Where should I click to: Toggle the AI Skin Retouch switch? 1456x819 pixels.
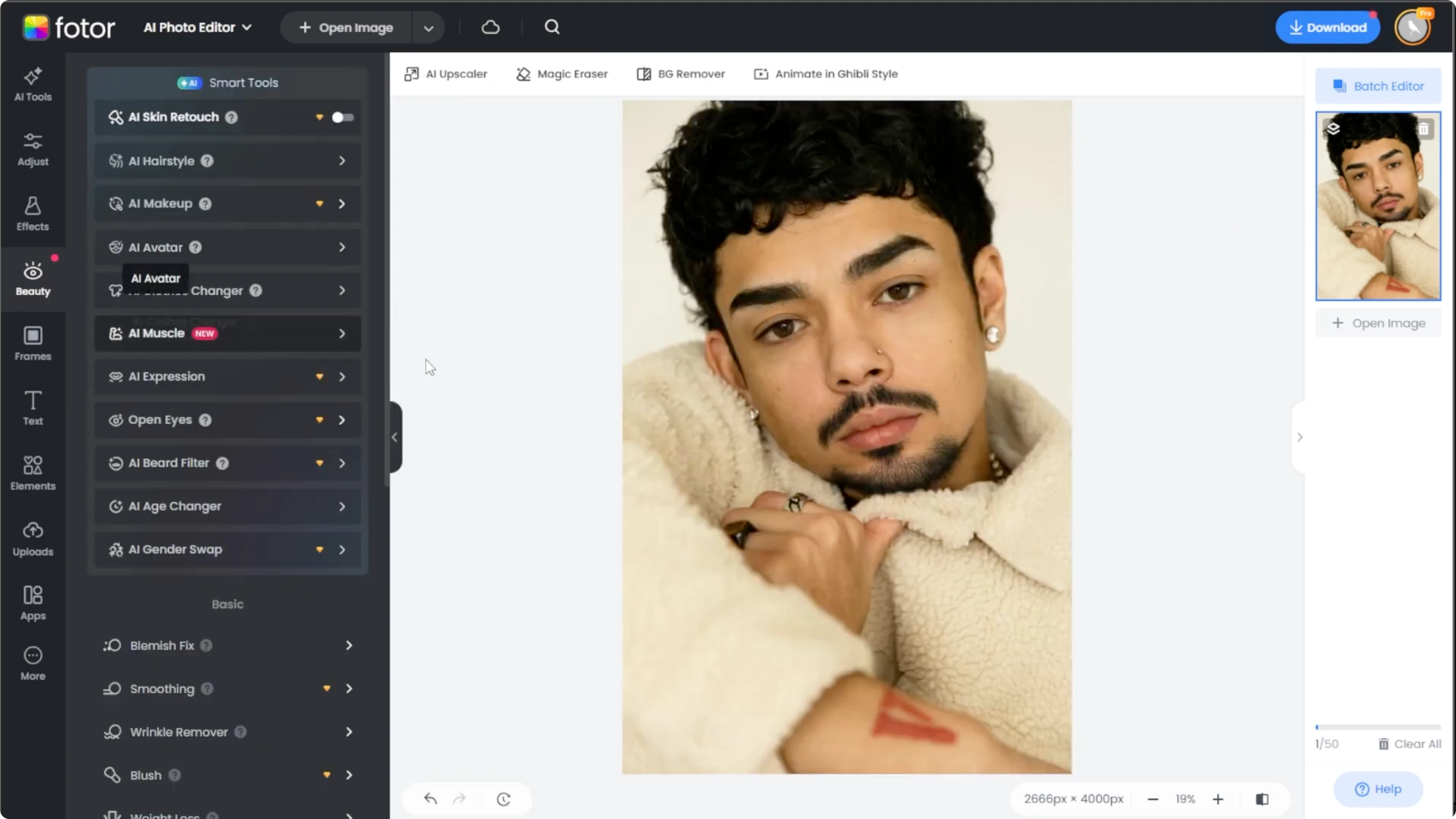tap(343, 117)
